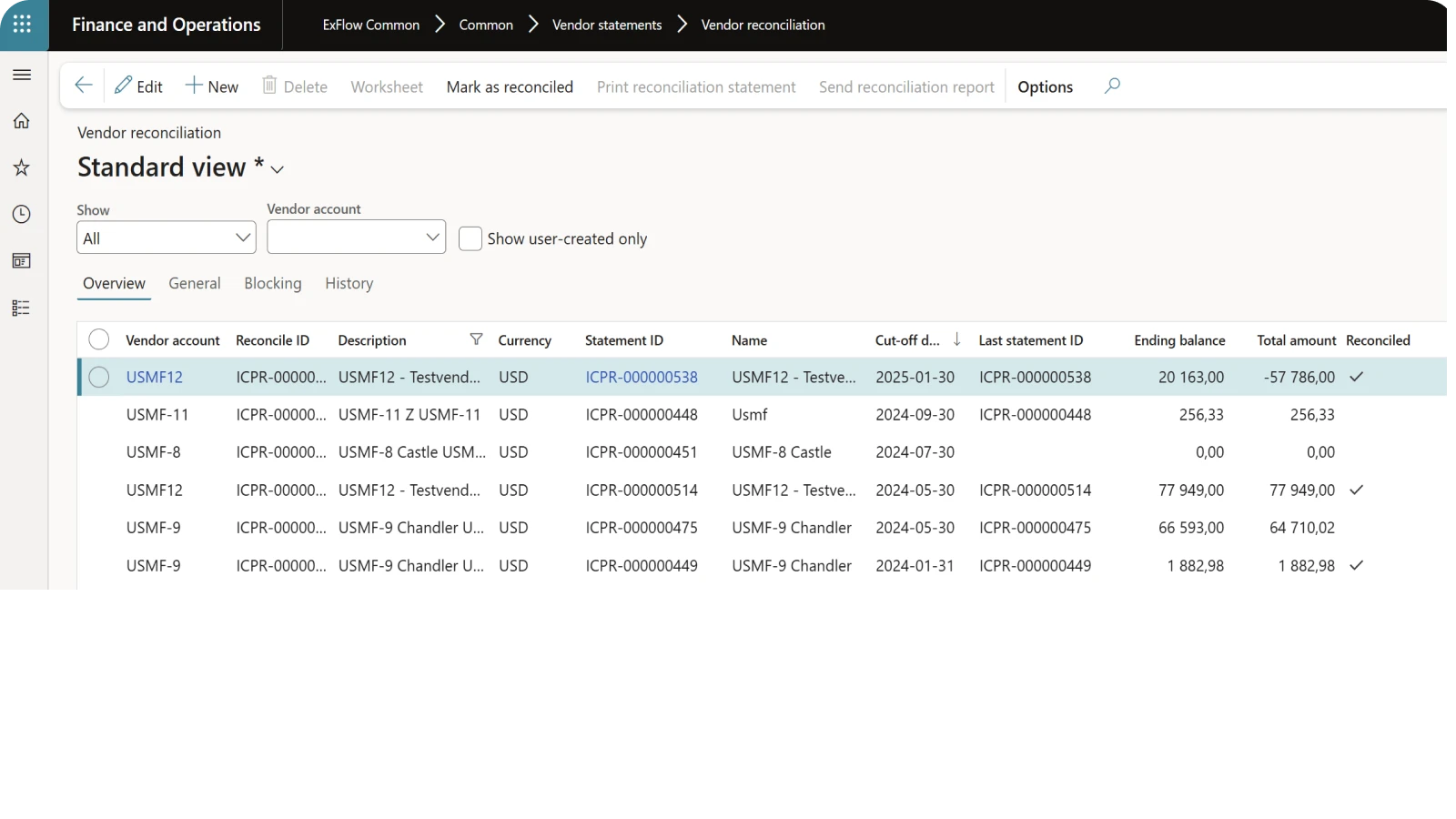1456x819 pixels.
Task: Click Last statement ID column header
Action: [x=1031, y=340]
